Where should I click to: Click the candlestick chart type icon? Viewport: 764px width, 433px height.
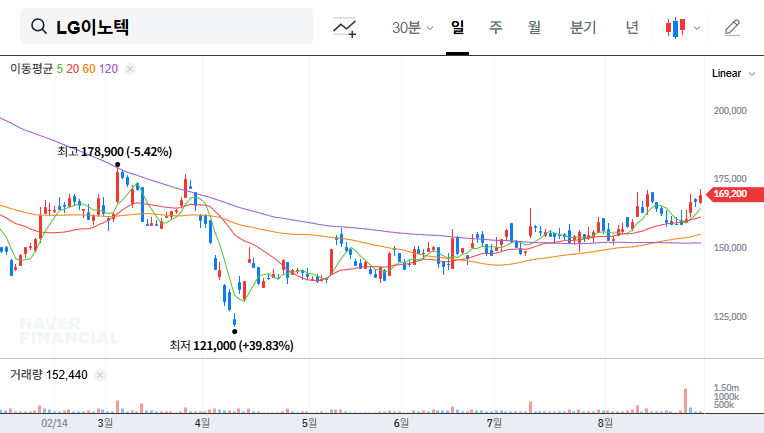[x=675, y=28]
